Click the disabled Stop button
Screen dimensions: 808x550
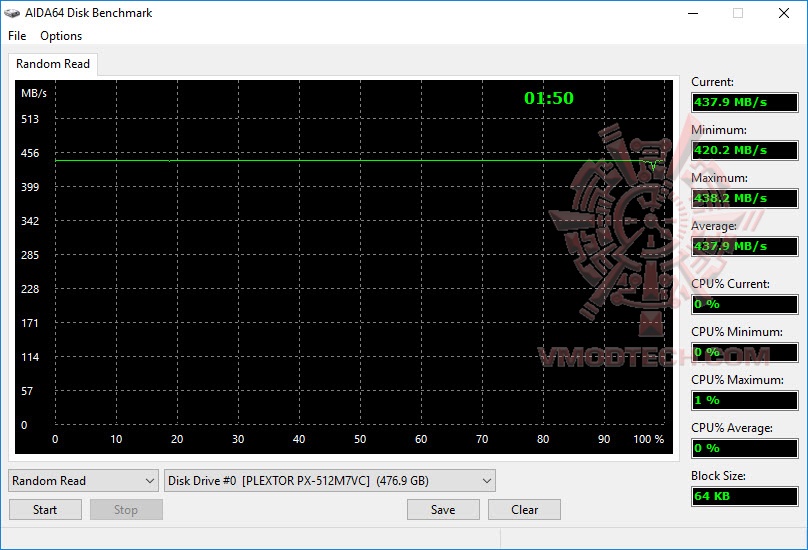click(x=126, y=510)
